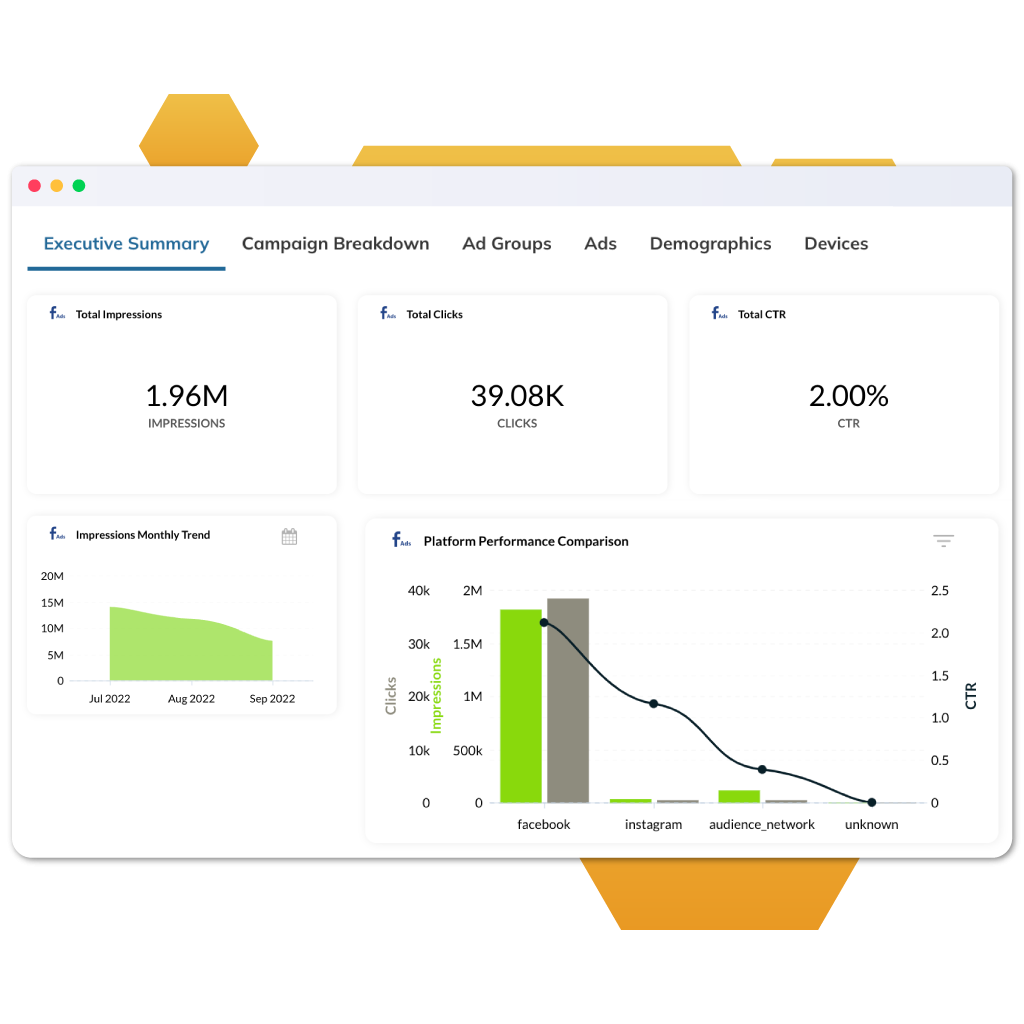Image resolution: width=1024 pixels, height=1024 pixels.
Task: Open the filter icon on Platform Performance Comparison
Action: pos(943,541)
